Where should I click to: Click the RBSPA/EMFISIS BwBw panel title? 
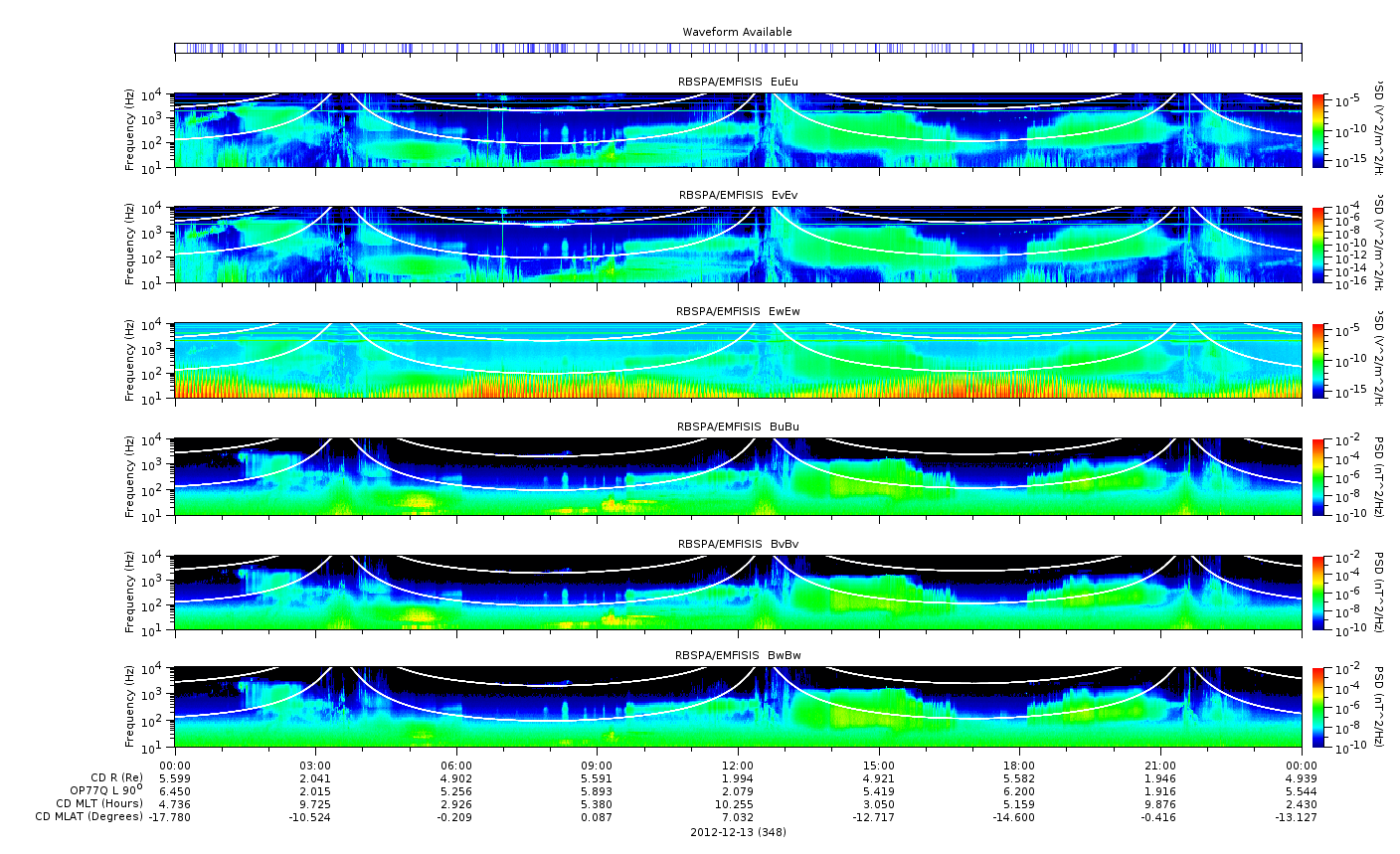pyautogui.click(x=737, y=655)
